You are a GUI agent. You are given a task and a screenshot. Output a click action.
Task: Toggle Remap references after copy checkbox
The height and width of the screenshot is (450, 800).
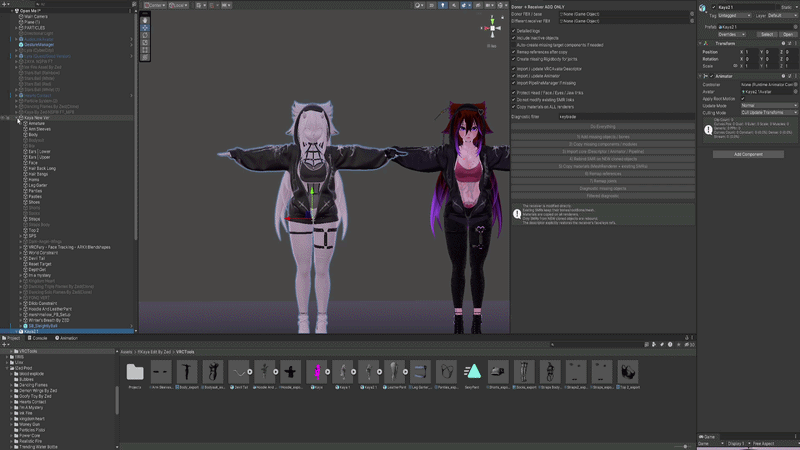(x=514, y=52)
